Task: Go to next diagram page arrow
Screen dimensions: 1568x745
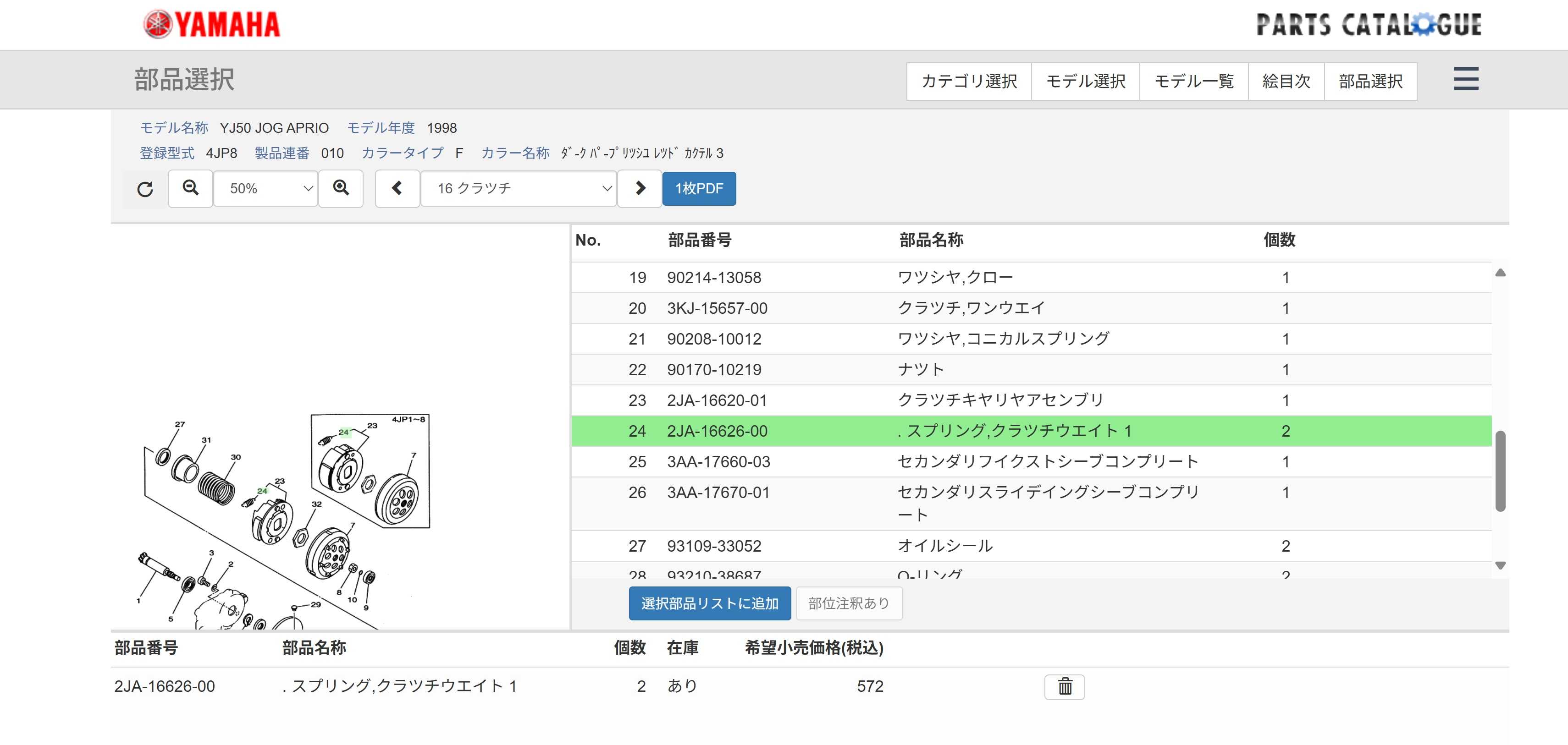Action: tap(640, 188)
